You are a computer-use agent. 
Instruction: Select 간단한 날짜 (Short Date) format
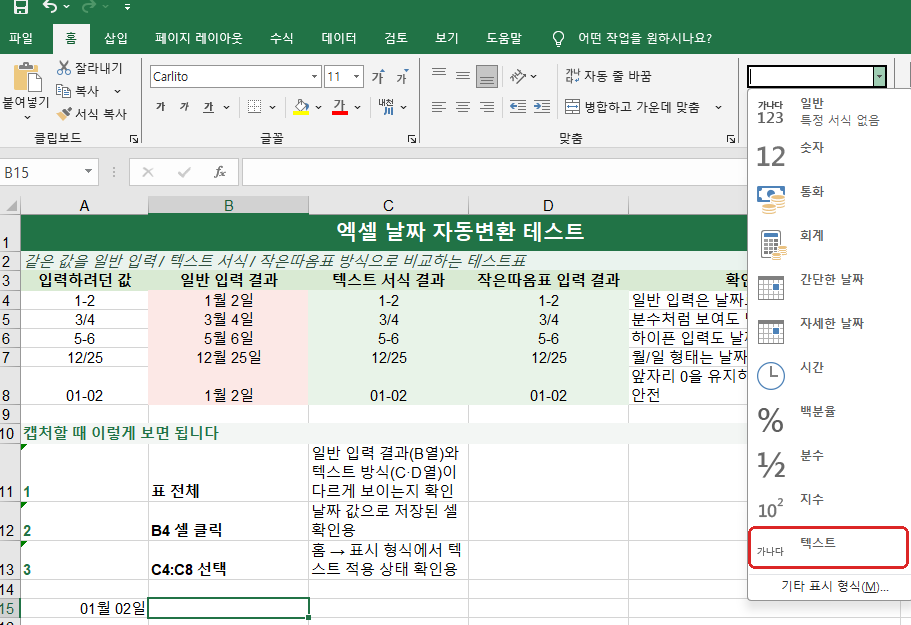[x=828, y=288]
